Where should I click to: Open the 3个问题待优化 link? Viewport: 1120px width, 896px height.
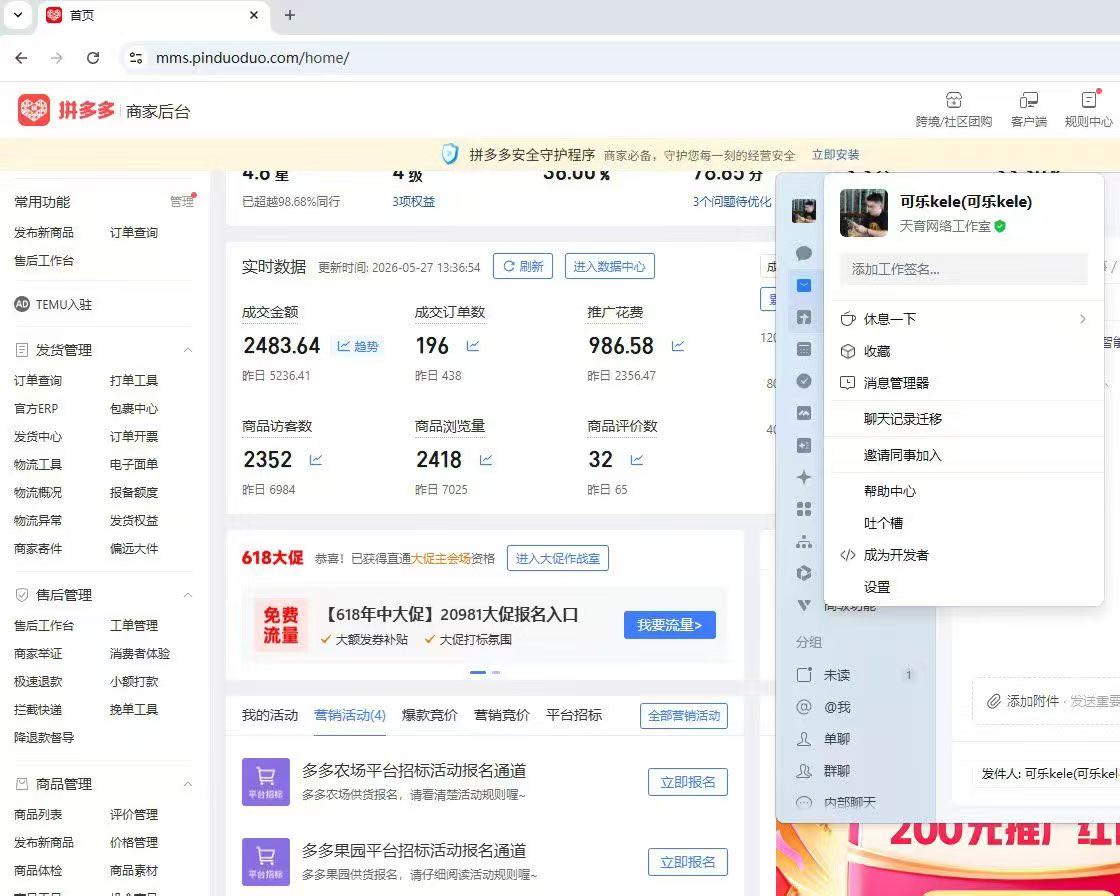pyautogui.click(x=732, y=201)
